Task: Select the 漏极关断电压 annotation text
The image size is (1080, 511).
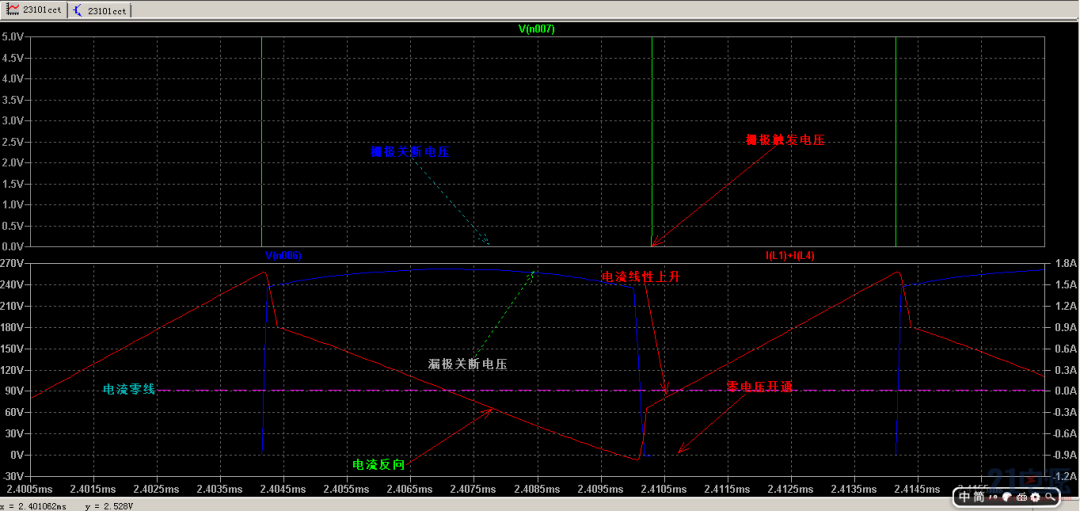Action: [468, 364]
